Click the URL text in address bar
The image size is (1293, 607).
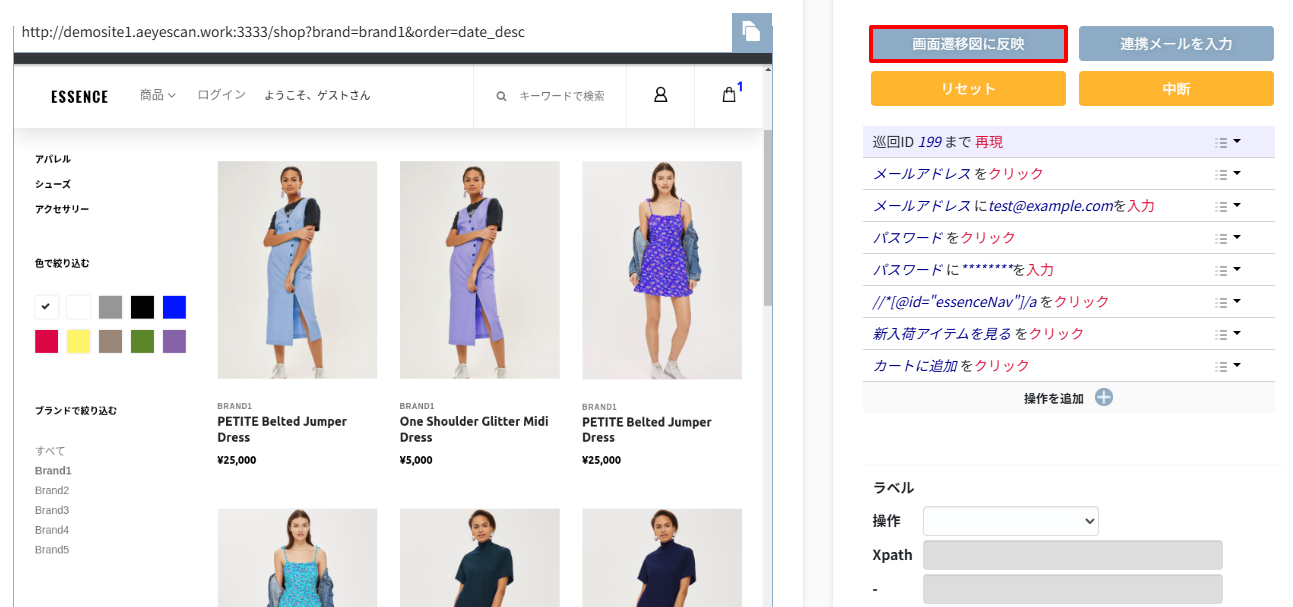(272, 32)
